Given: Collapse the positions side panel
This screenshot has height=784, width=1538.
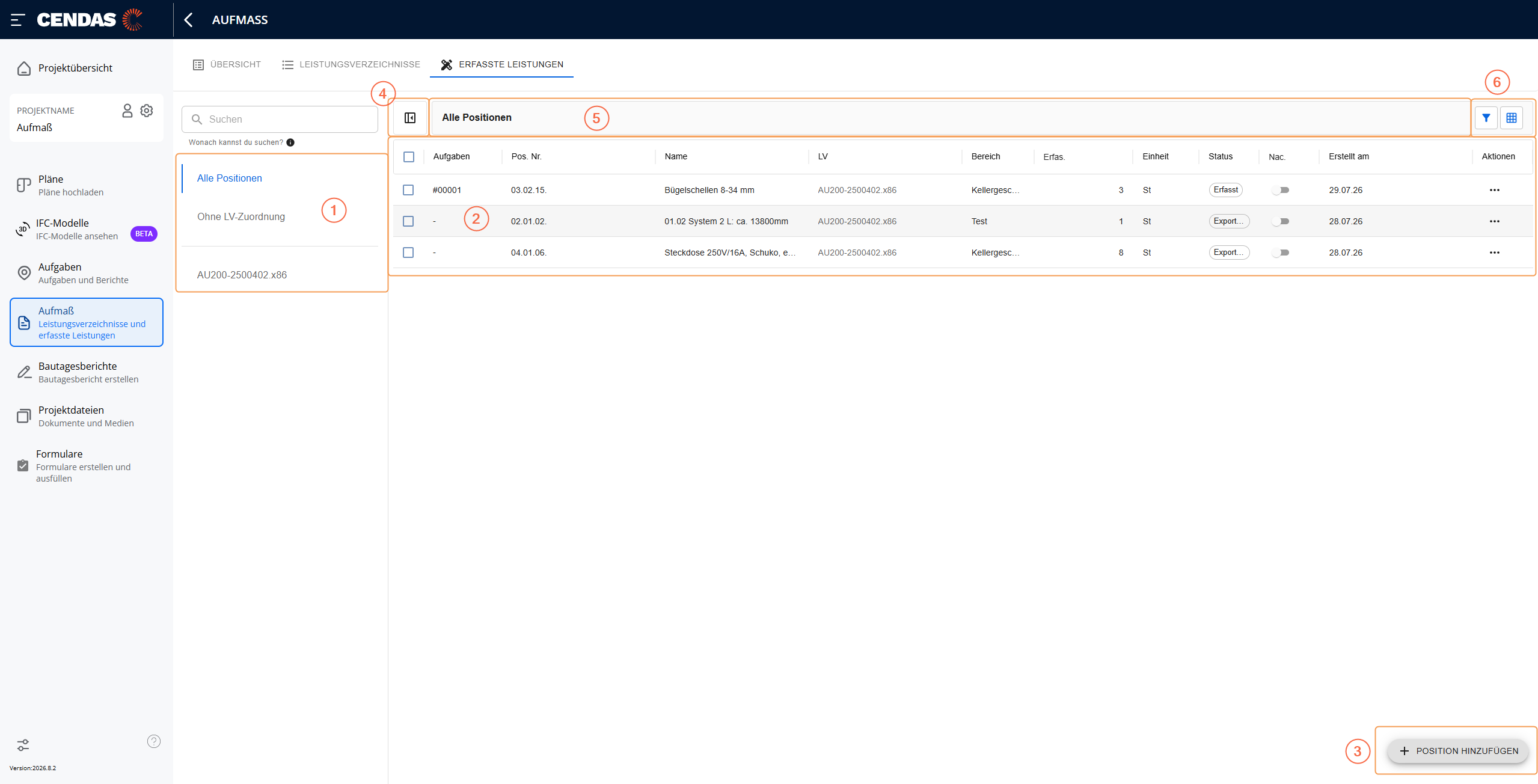Looking at the screenshot, I should (x=410, y=118).
